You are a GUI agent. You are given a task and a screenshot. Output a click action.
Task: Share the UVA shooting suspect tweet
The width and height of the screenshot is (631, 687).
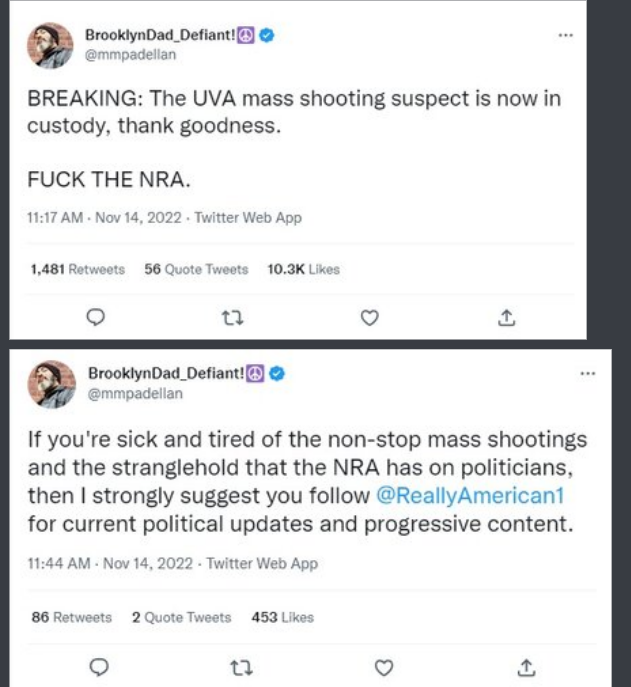[x=506, y=317]
